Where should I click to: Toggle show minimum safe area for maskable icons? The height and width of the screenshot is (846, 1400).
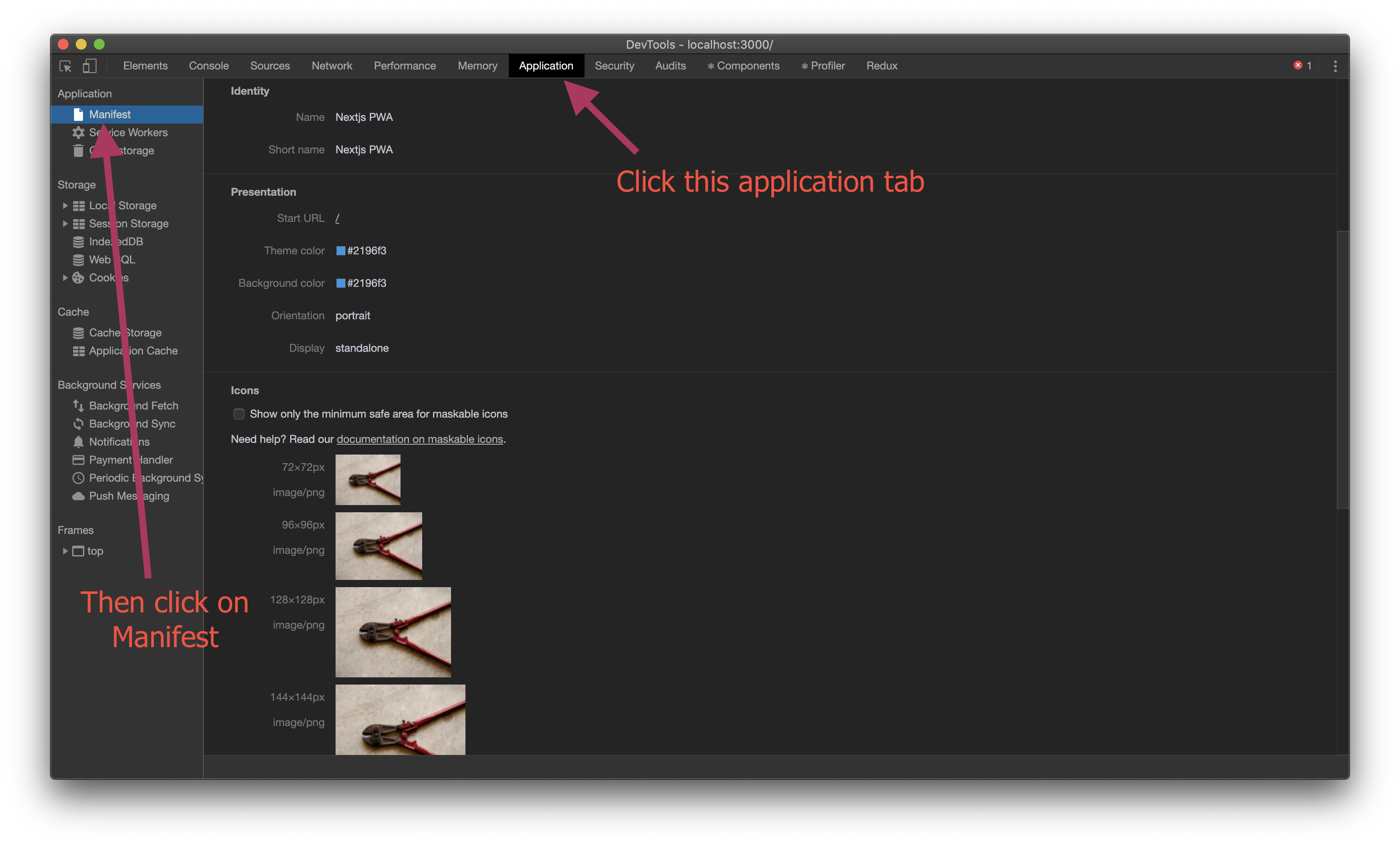pyautogui.click(x=237, y=413)
